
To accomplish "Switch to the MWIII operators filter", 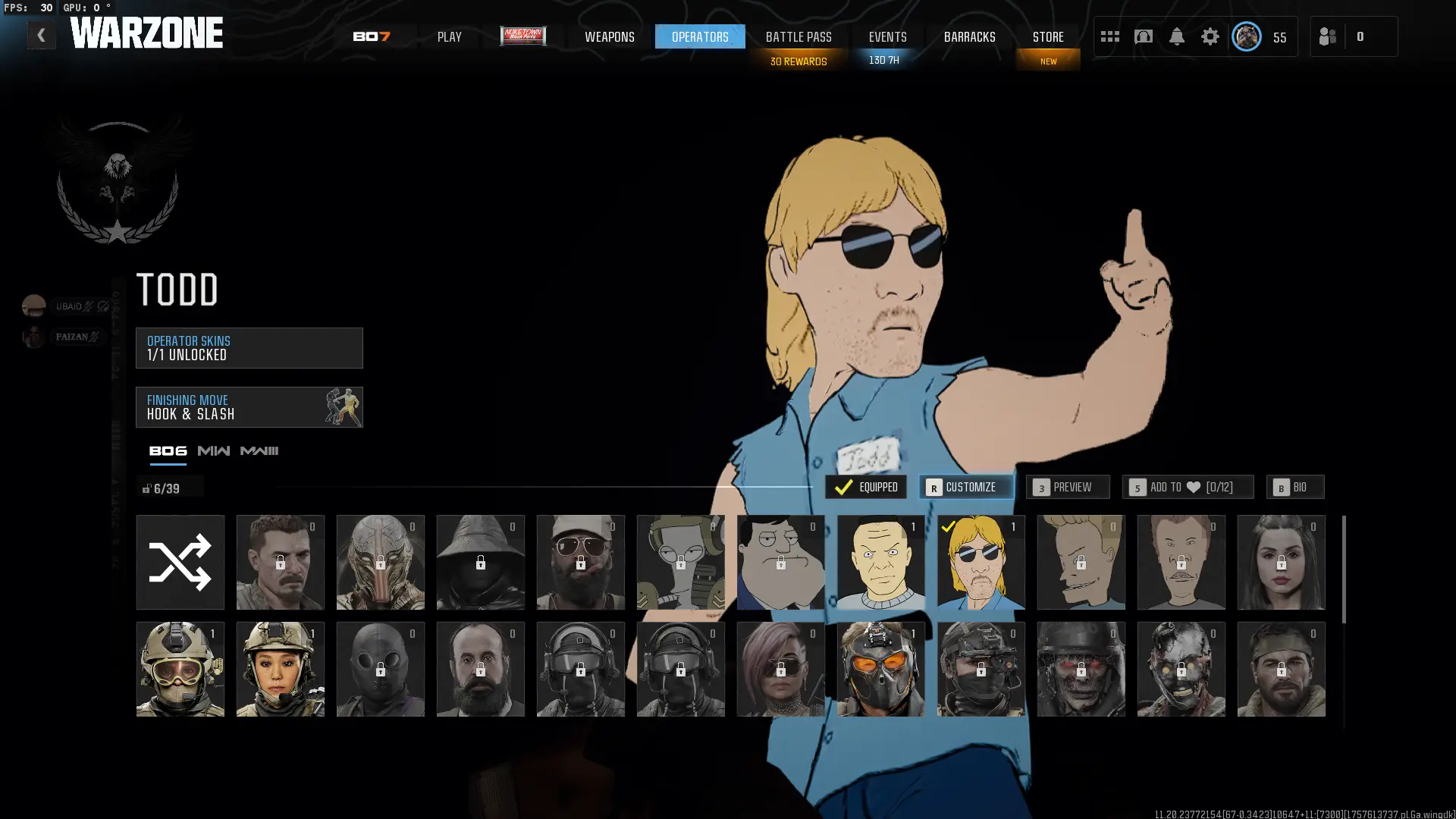I will [259, 451].
